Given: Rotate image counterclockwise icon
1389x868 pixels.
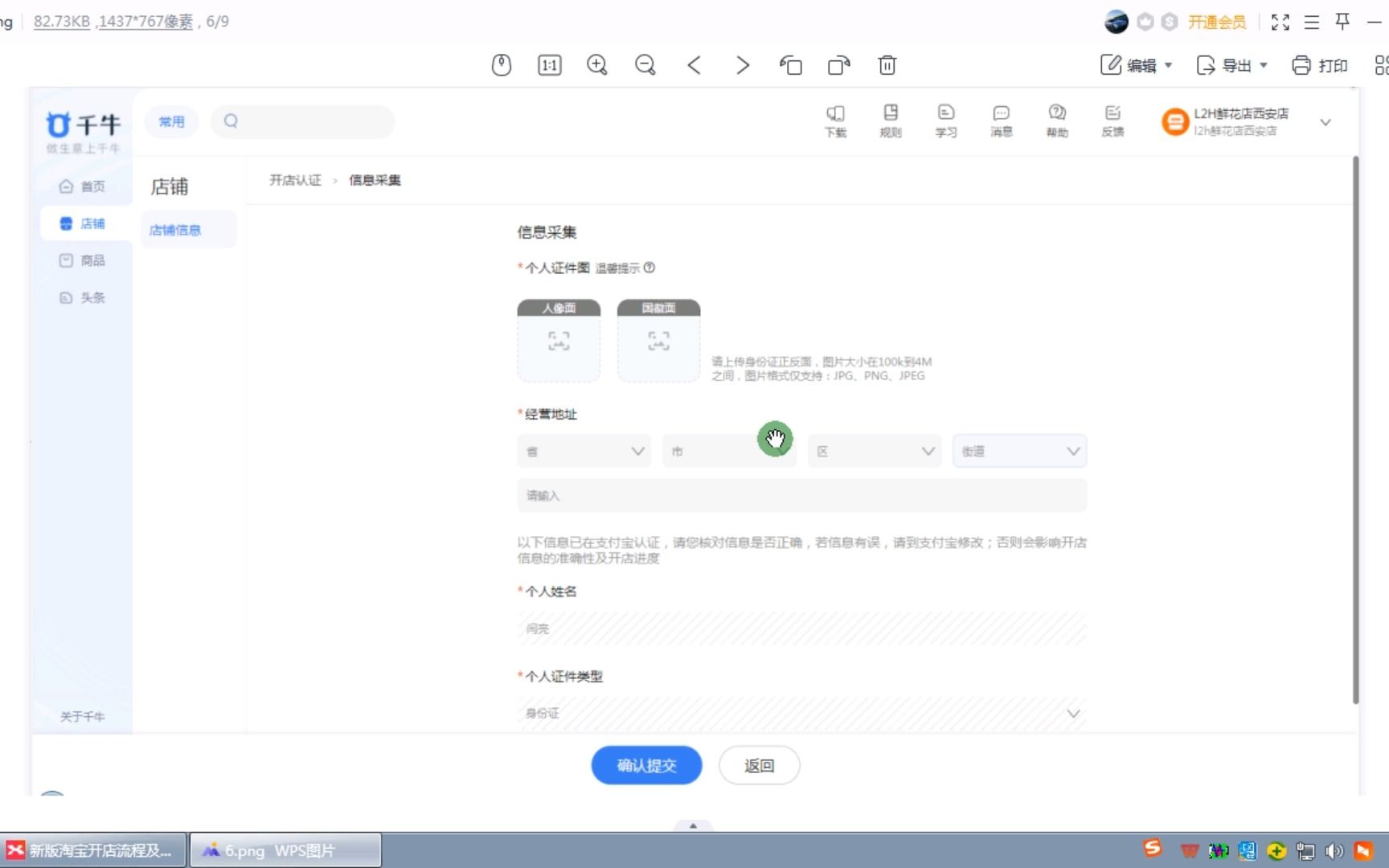Looking at the screenshot, I should (x=791, y=65).
